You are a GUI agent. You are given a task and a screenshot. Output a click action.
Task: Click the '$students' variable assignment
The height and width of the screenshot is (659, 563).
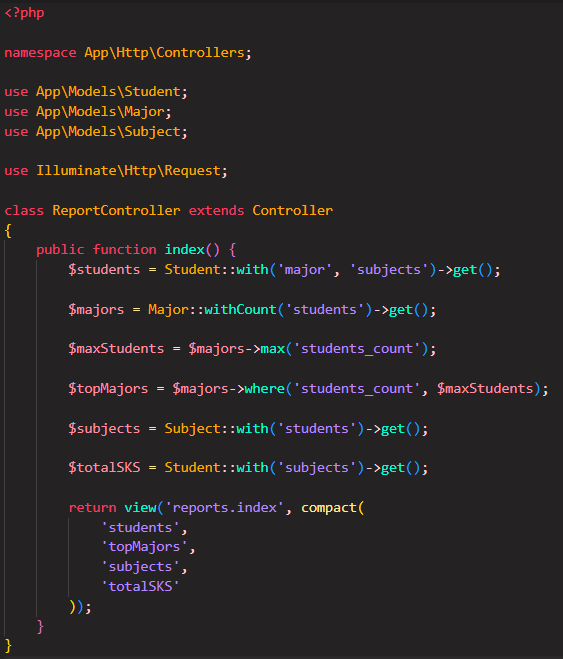click(104, 269)
